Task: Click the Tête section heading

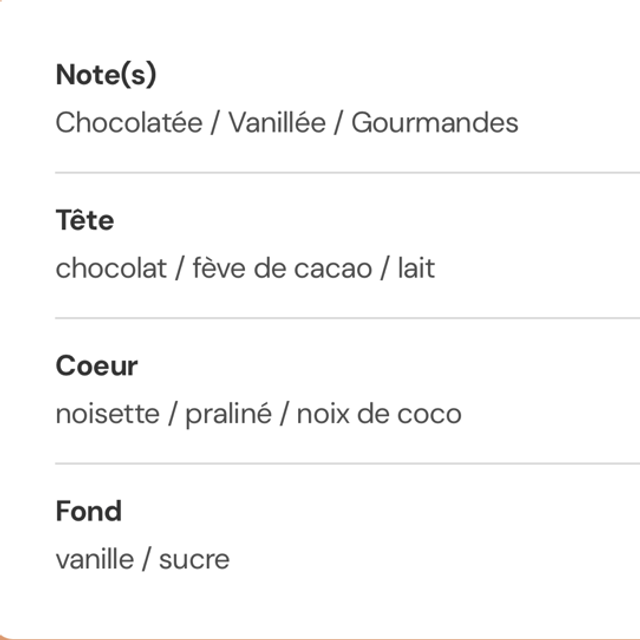Action: click(85, 220)
